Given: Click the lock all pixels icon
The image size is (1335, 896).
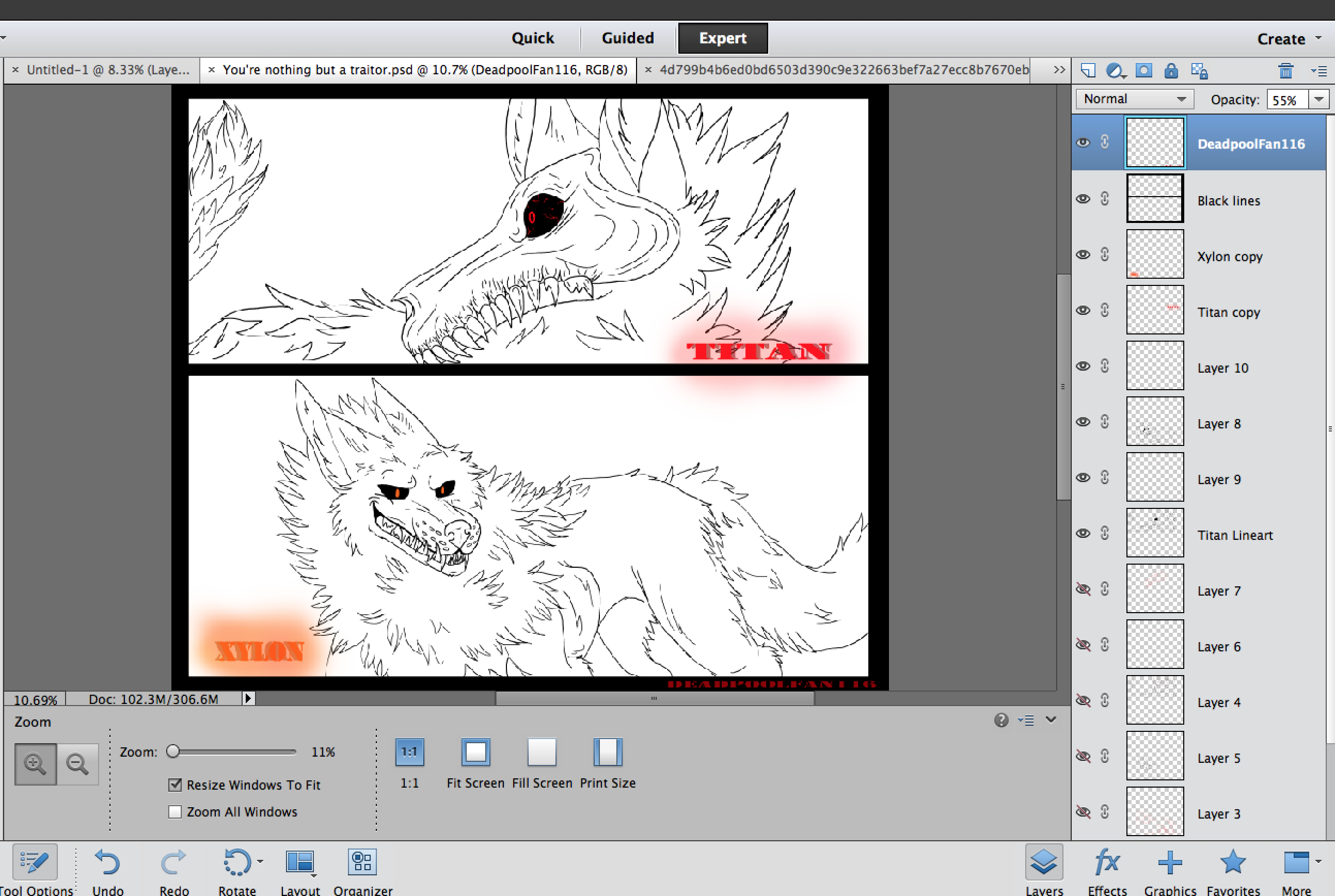Looking at the screenshot, I should pos(1171,70).
